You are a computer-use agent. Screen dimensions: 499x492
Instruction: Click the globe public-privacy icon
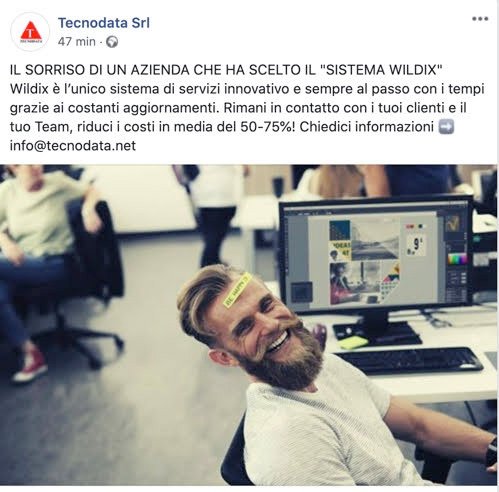pyautogui.click(x=112, y=42)
